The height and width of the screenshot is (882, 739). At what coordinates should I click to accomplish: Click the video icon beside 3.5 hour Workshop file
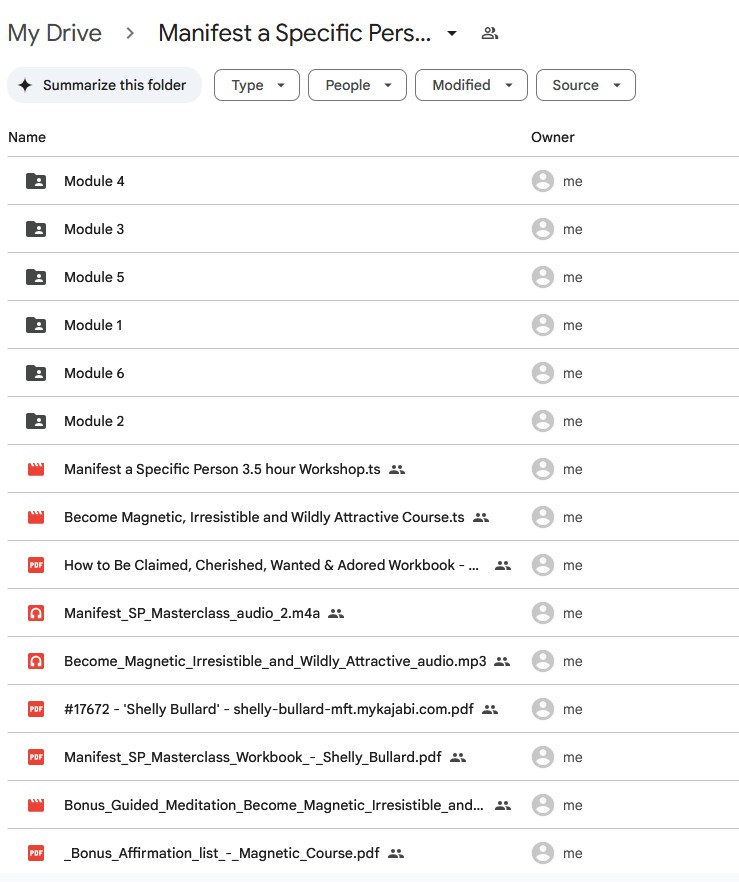tap(36, 469)
